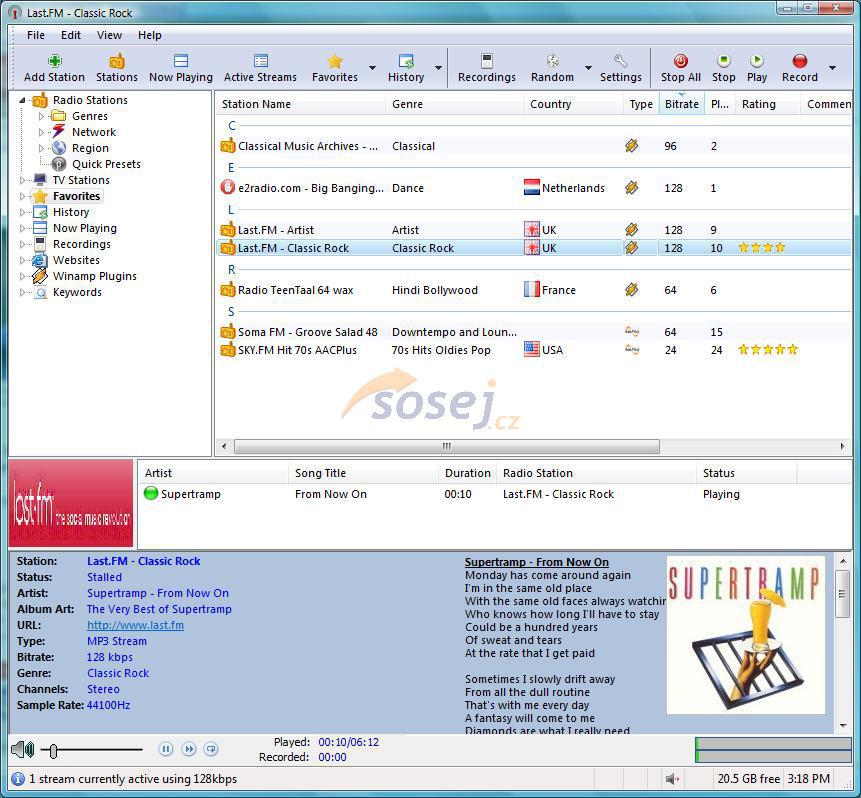Click the flag icon next to Netherlands
The image size is (861, 798).
(x=532, y=188)
